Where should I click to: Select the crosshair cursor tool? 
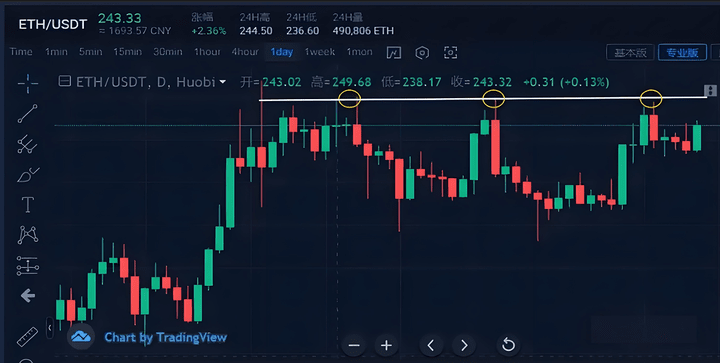[x=28, y=83]
